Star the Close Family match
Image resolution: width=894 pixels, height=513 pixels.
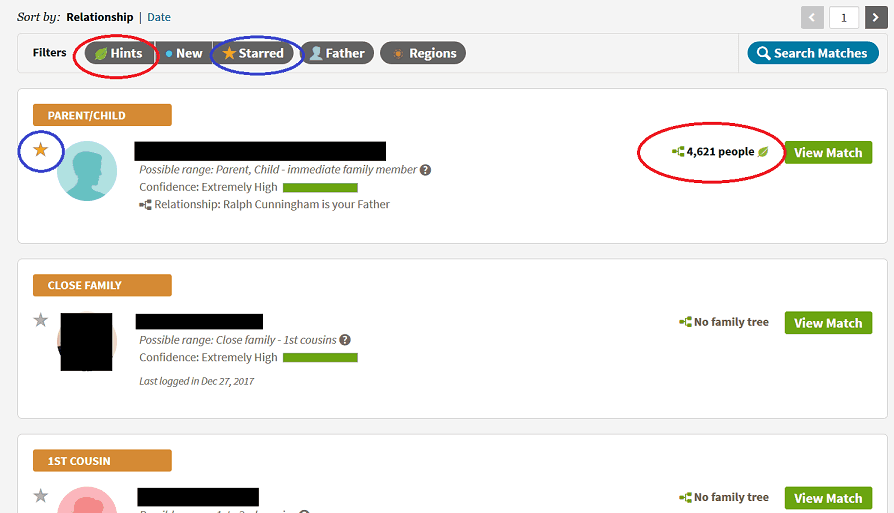click(40, 320)
